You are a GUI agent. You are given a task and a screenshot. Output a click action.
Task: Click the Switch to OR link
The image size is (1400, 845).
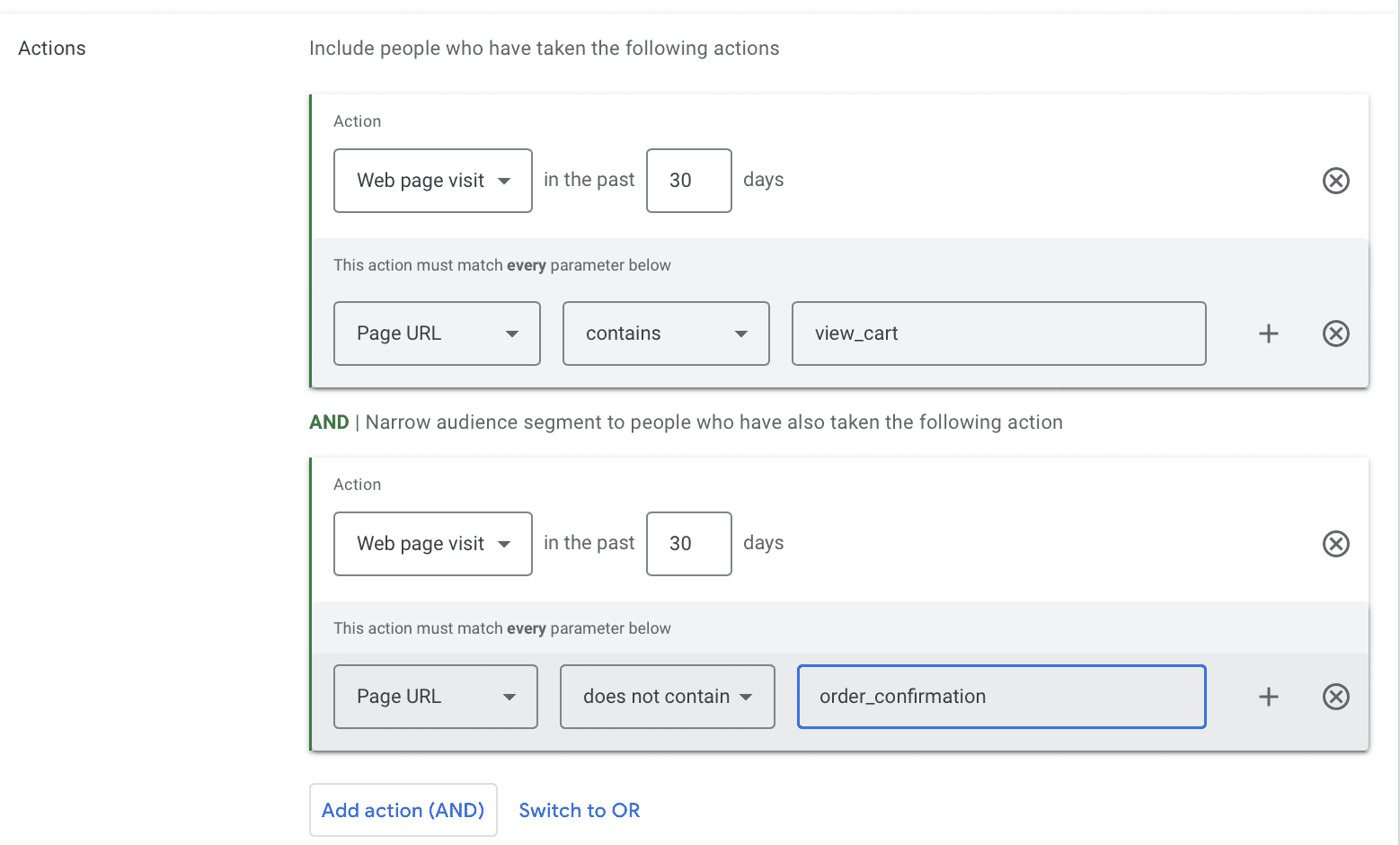click(x=580, y=810)
